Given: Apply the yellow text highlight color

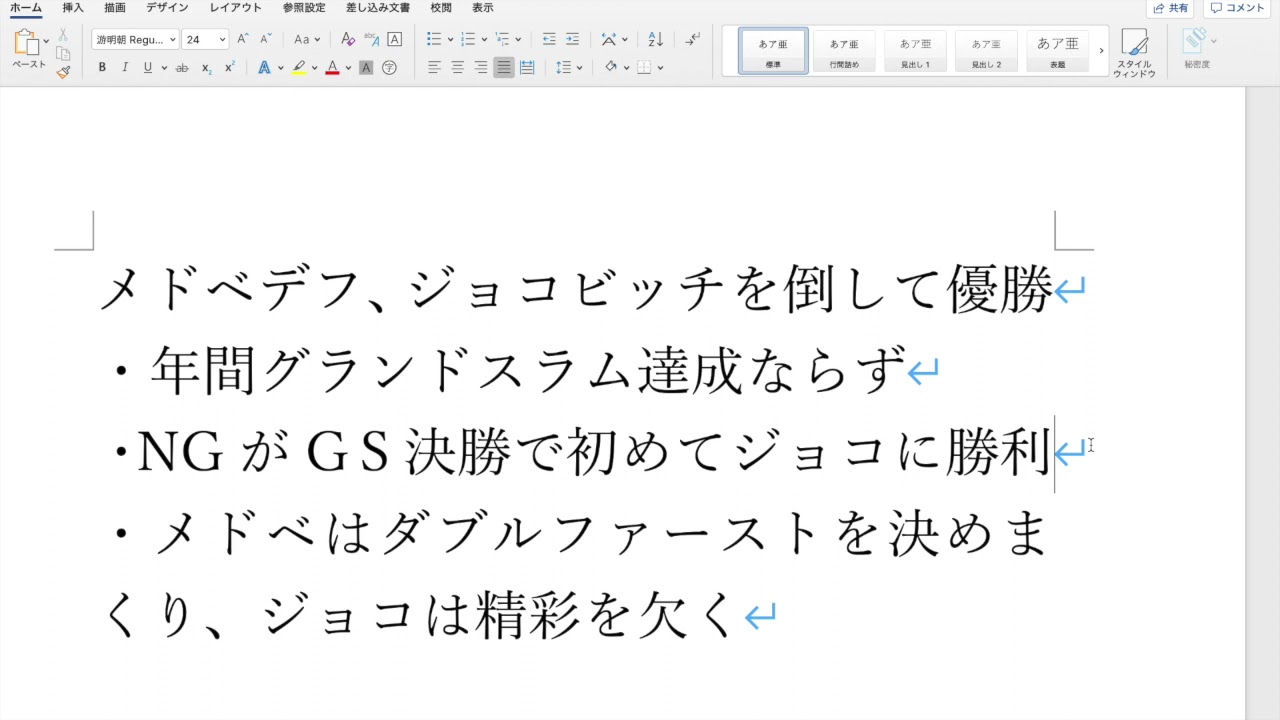Looking at the screenshot, I should [x=299, y=68].
